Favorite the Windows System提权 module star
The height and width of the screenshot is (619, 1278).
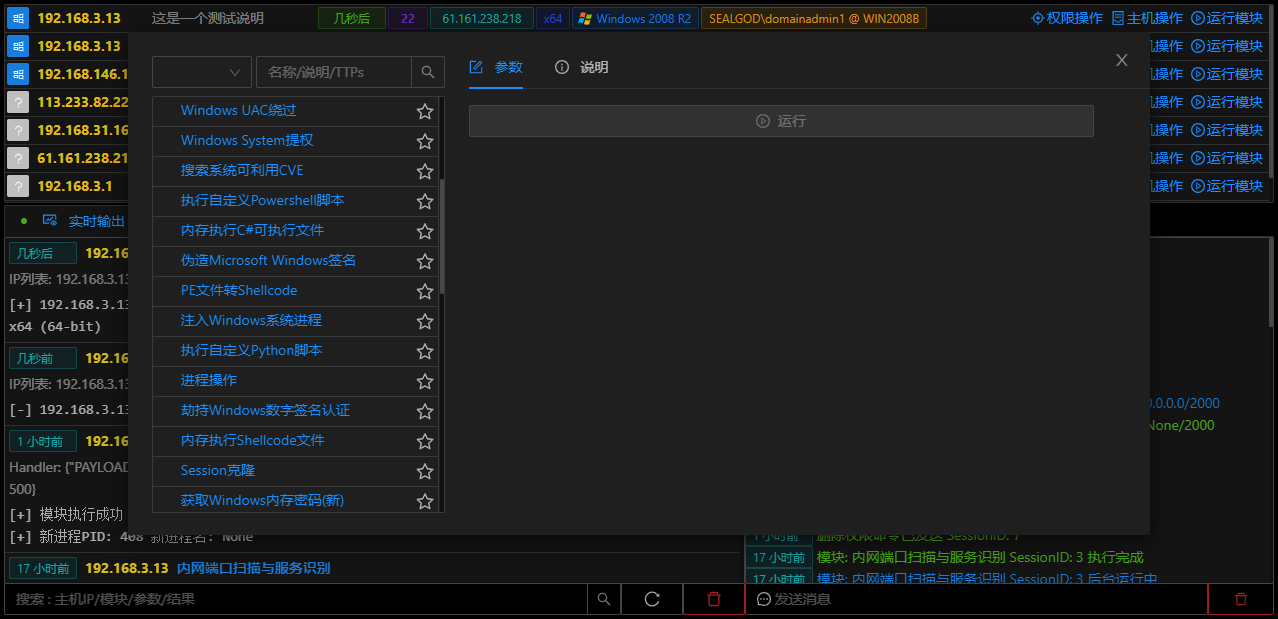425,141
